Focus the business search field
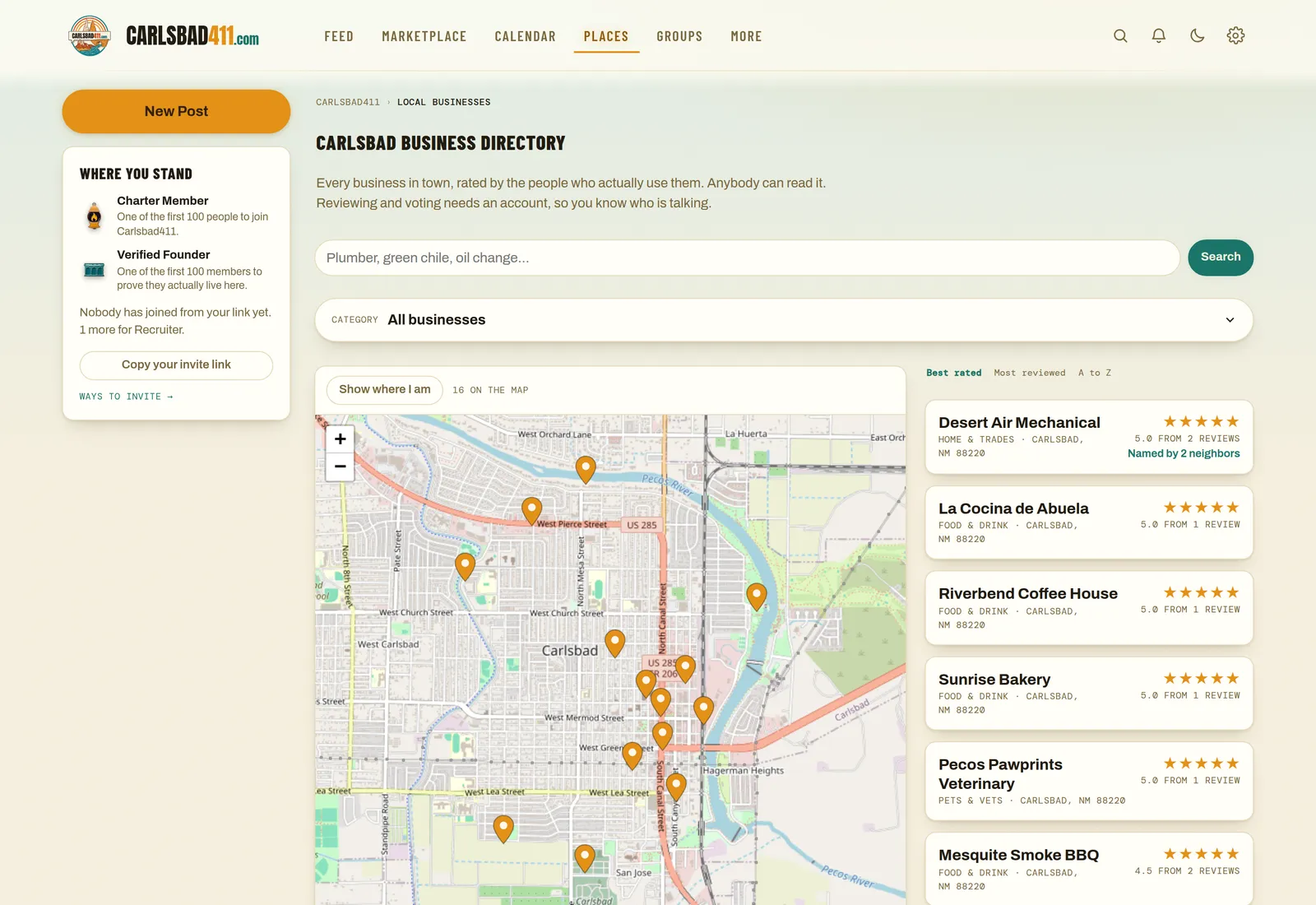The width and height of the screenshot is (1316, 905). click(x=748, y=258)
